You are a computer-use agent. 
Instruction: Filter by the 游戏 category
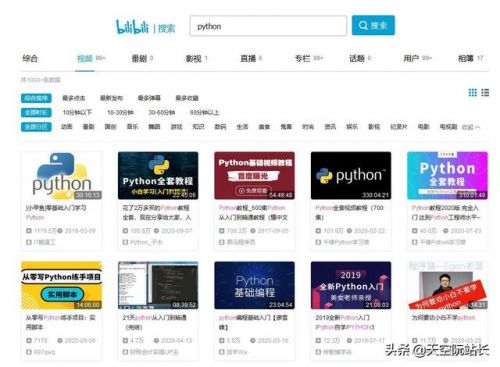coord(176,127)
